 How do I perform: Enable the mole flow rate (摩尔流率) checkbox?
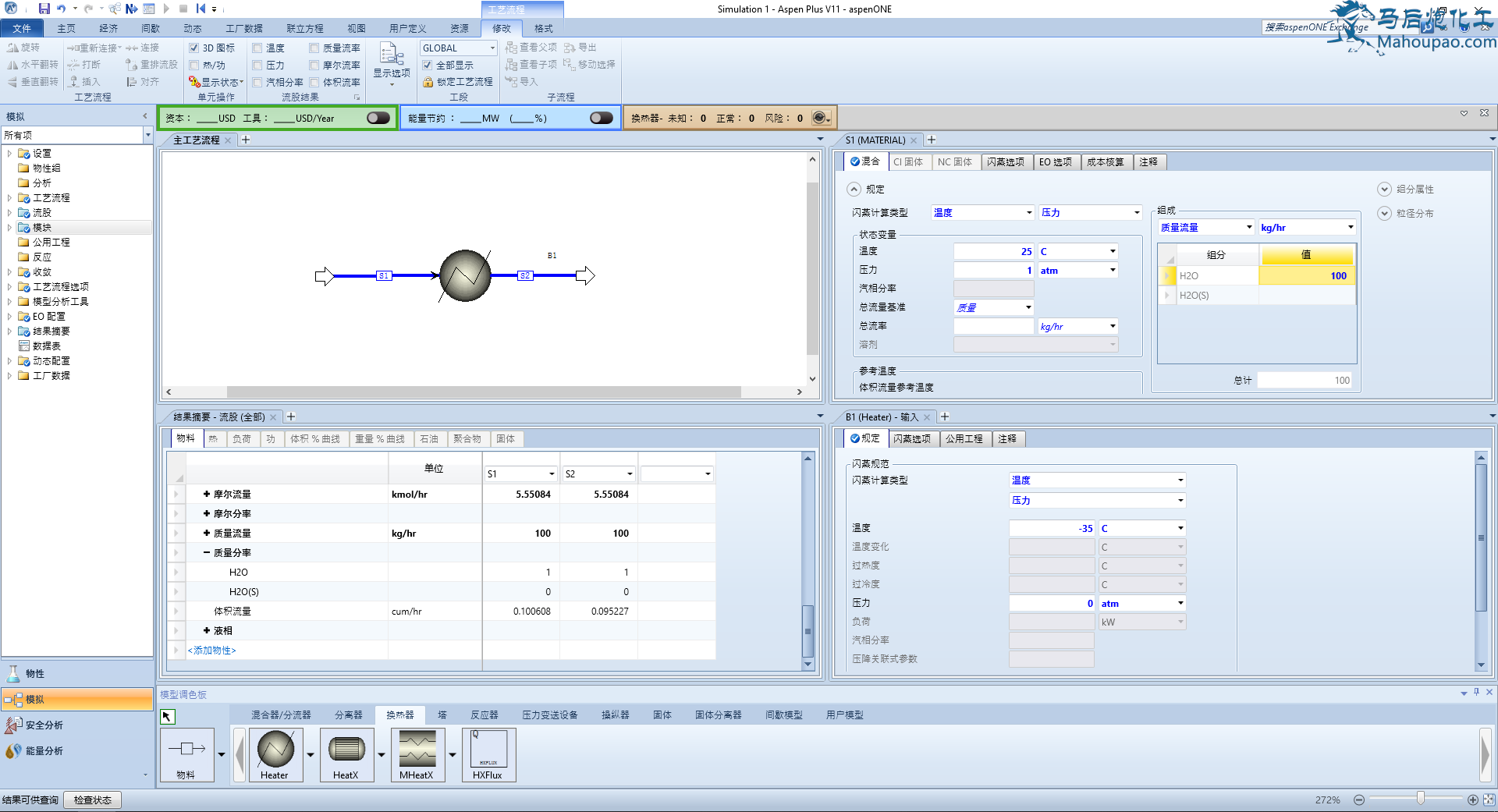(314, 65)
